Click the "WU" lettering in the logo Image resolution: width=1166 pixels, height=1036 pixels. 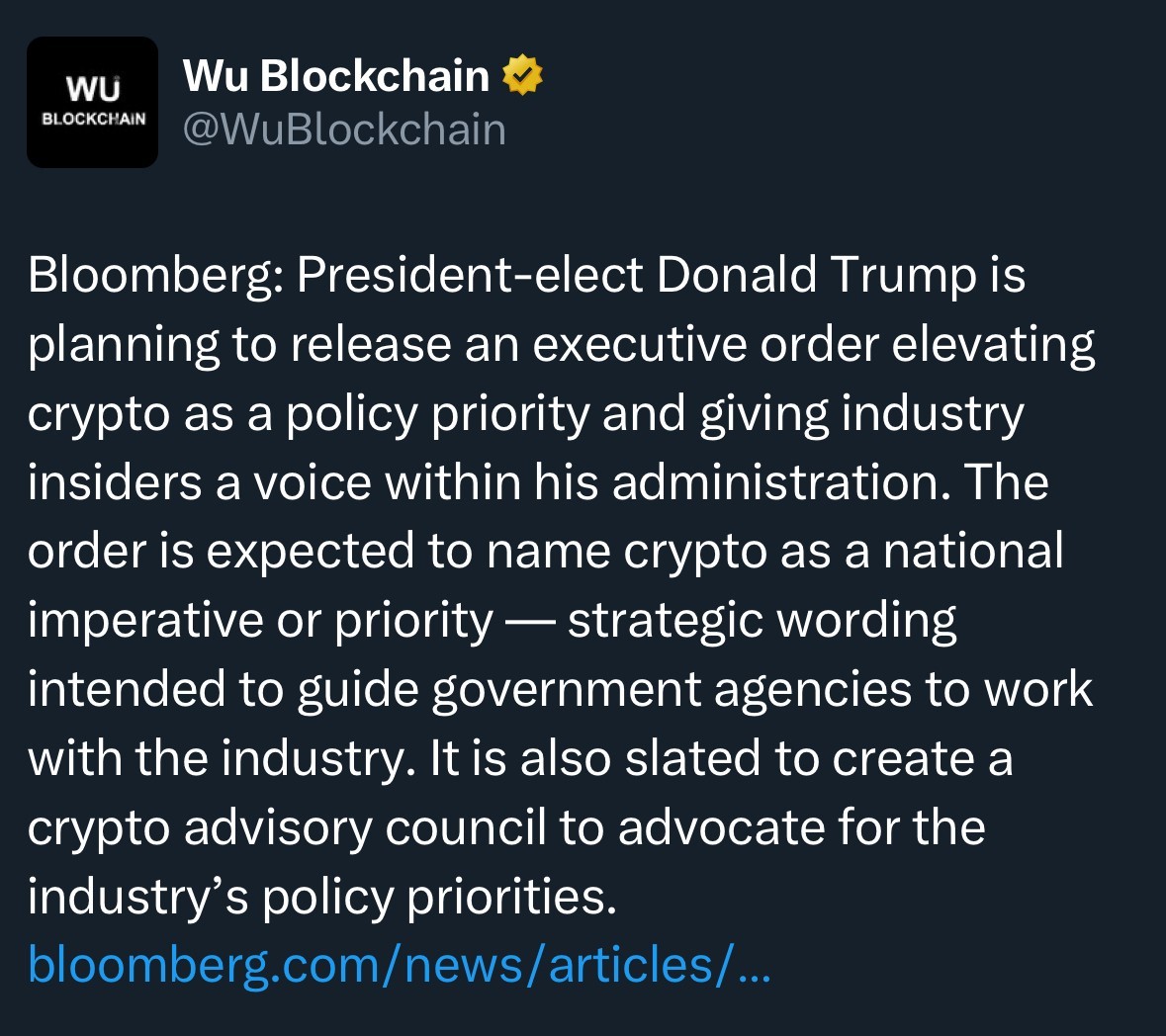(x=93, y=89)
